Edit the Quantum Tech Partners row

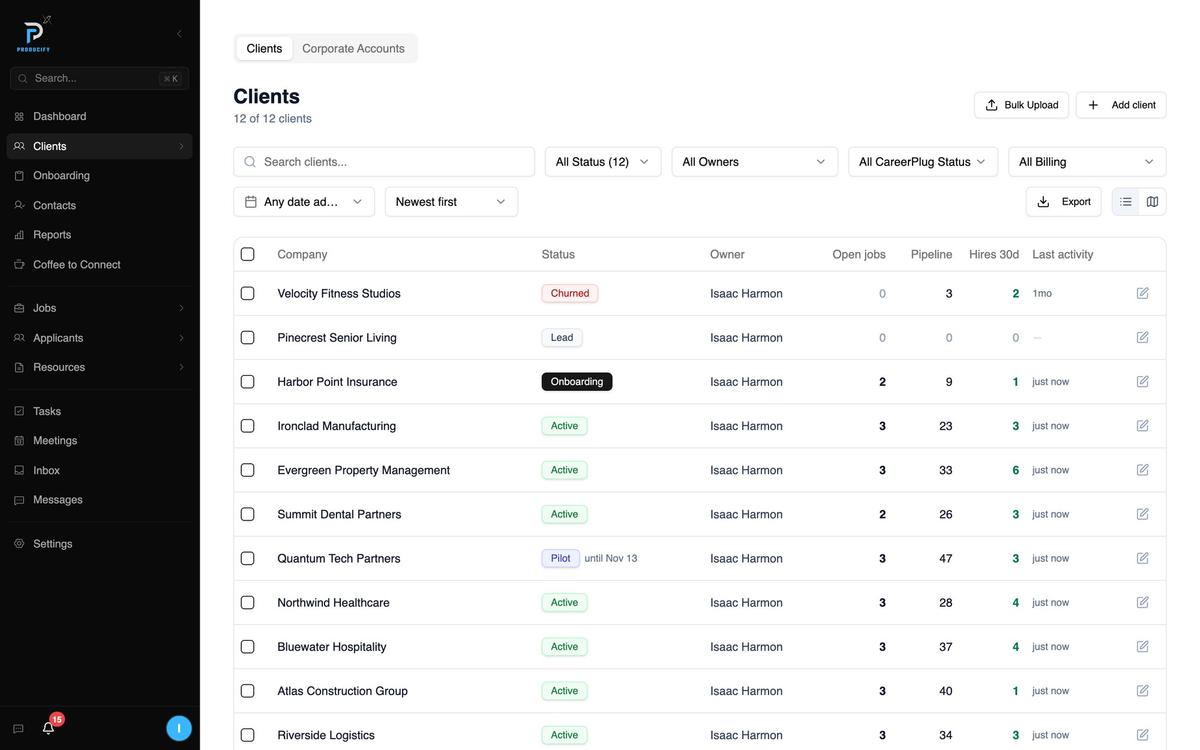pos(1143,558)
